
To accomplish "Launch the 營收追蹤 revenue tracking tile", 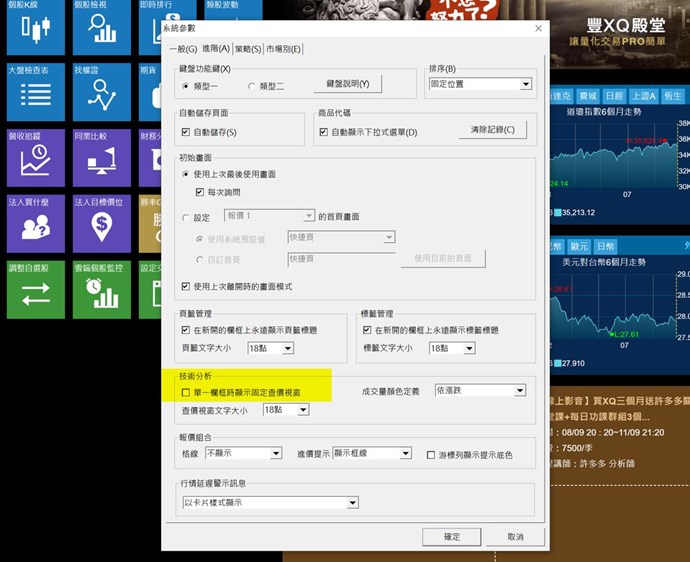I will coord(35,158).
